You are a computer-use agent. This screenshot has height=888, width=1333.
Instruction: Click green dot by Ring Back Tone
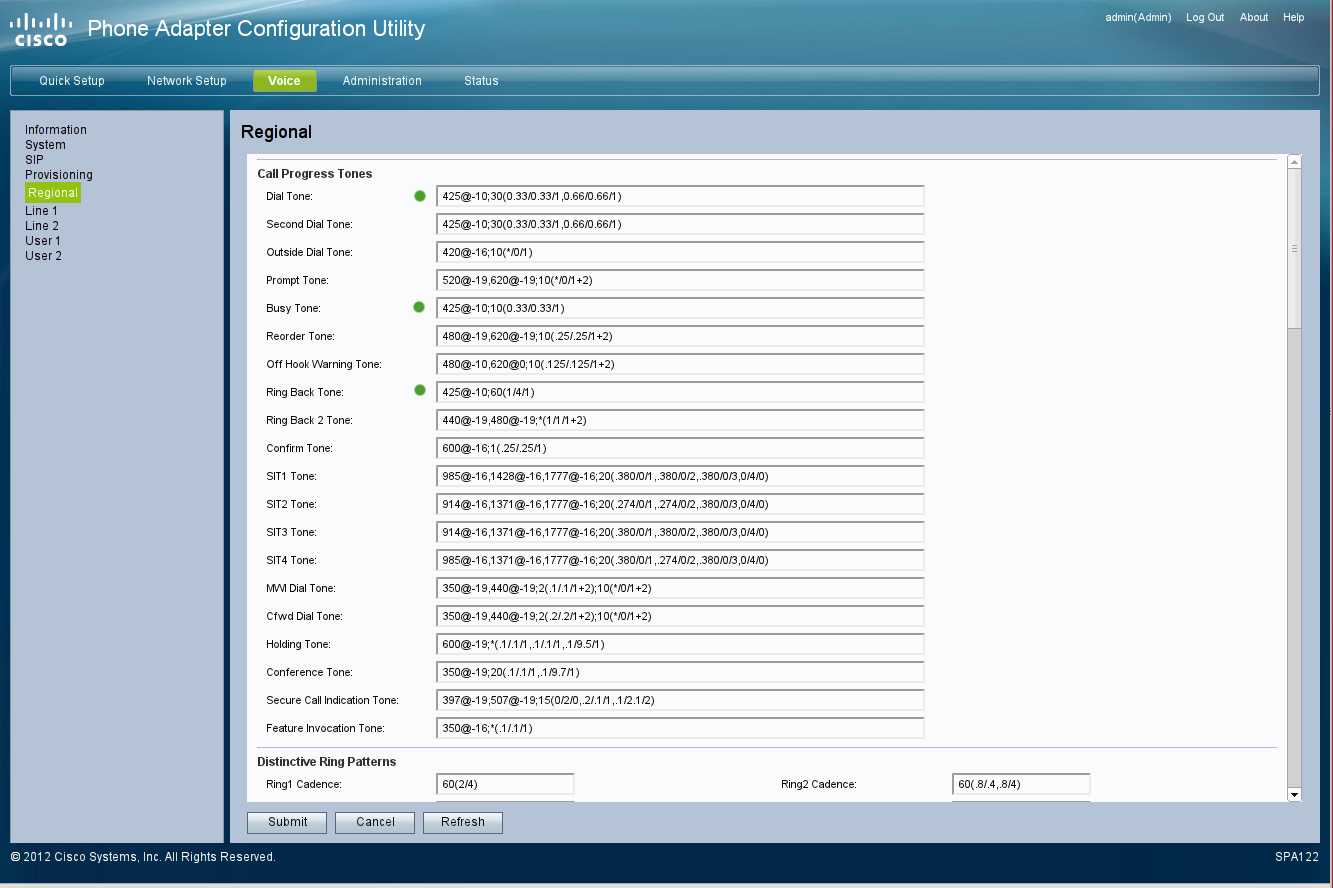420,391
